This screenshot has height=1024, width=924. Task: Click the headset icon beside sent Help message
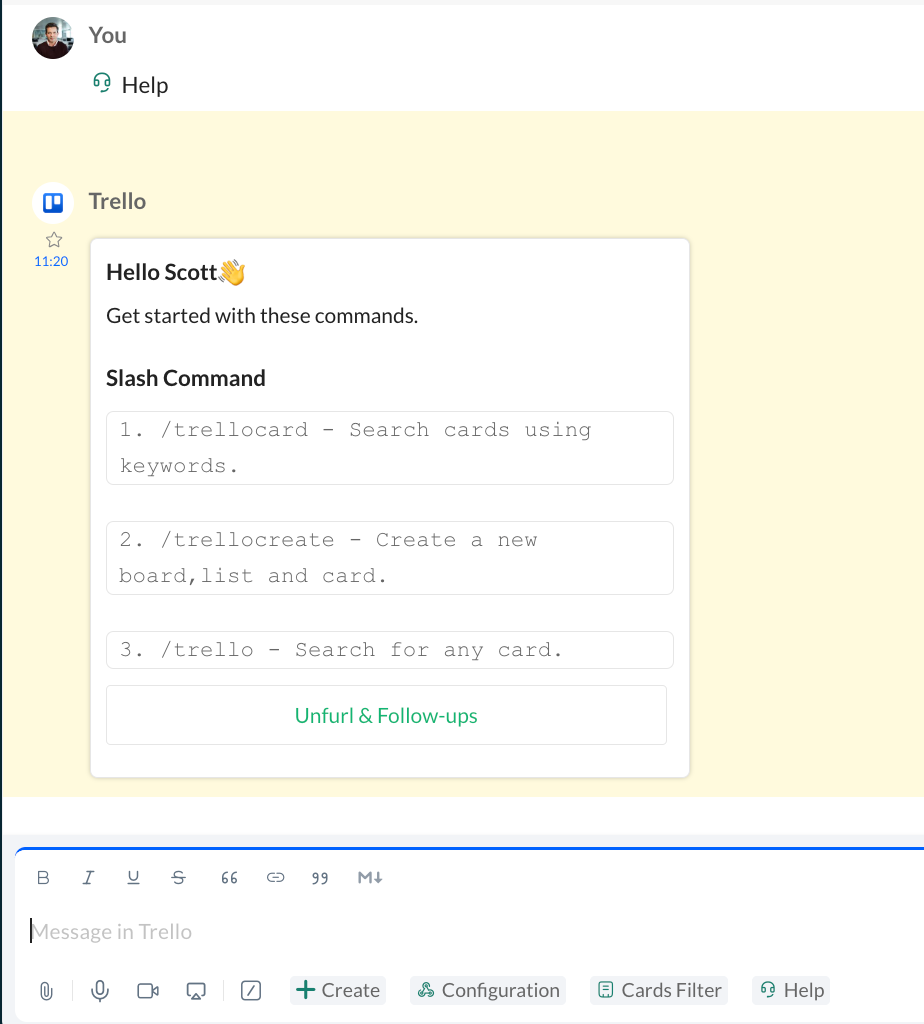pos(102,83)
